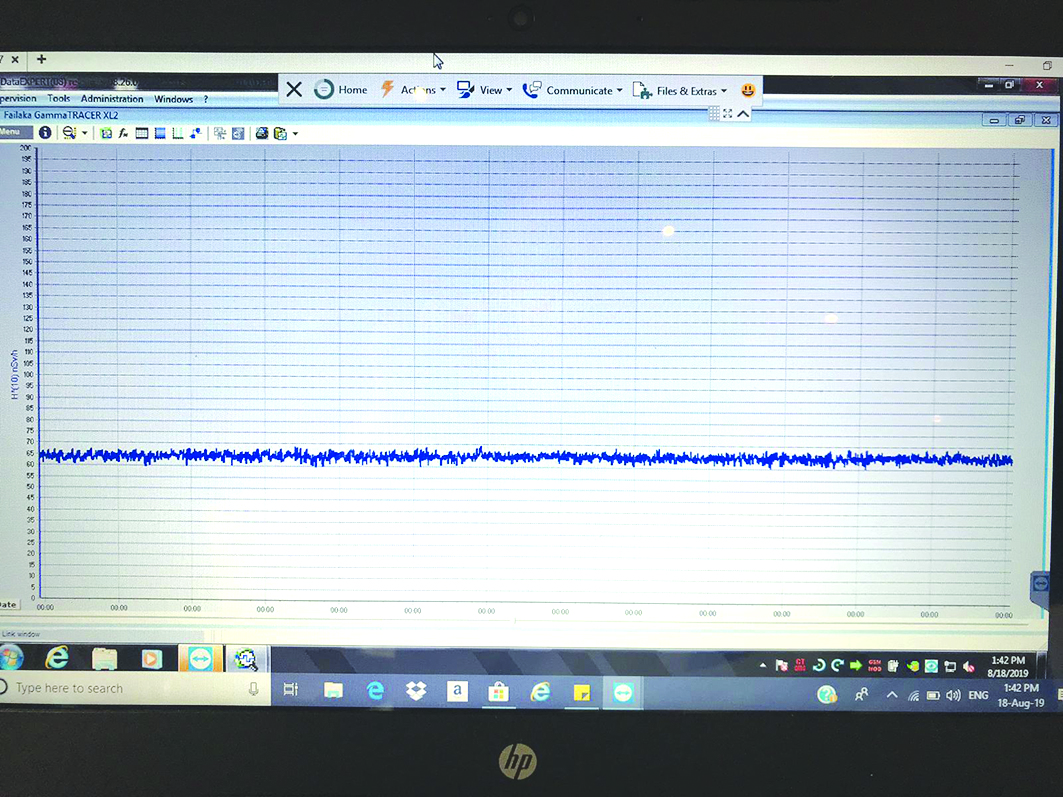The image size is (1063, 797).
Task: Collapse the TeamViewer toolbar with chevron
Action: coord(743,113)
